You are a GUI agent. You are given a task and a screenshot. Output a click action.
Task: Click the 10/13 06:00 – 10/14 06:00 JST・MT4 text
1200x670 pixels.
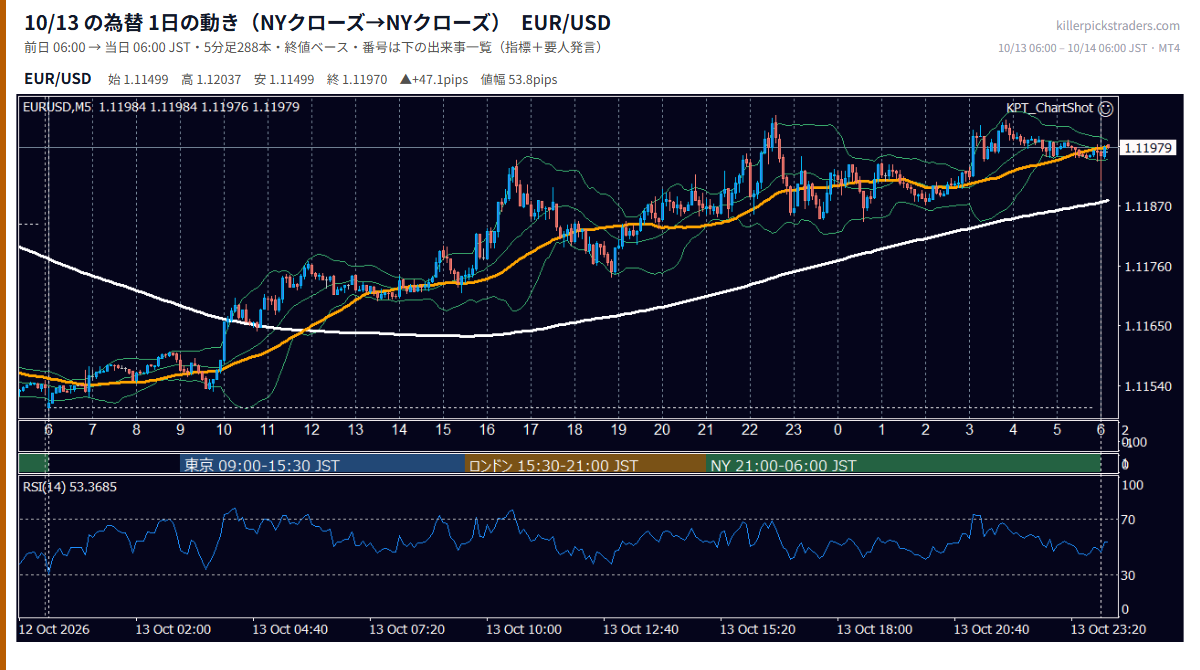tap(1089, 48)
